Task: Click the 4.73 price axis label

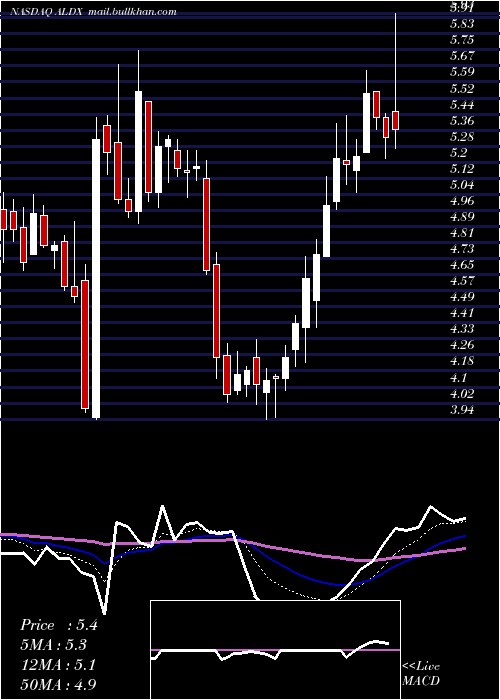Action: pyautogui.click(x=462, y=249)
